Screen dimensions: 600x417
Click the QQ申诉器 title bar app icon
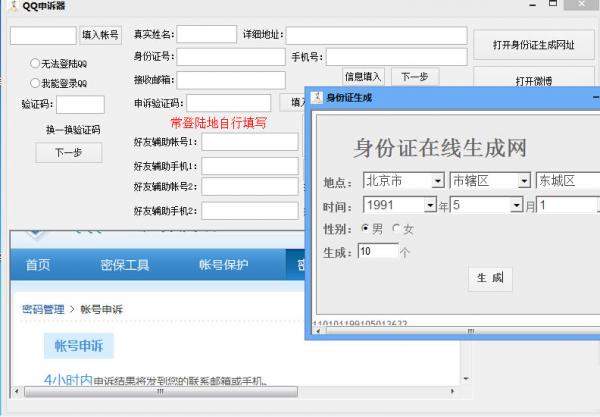coord(13,6)
